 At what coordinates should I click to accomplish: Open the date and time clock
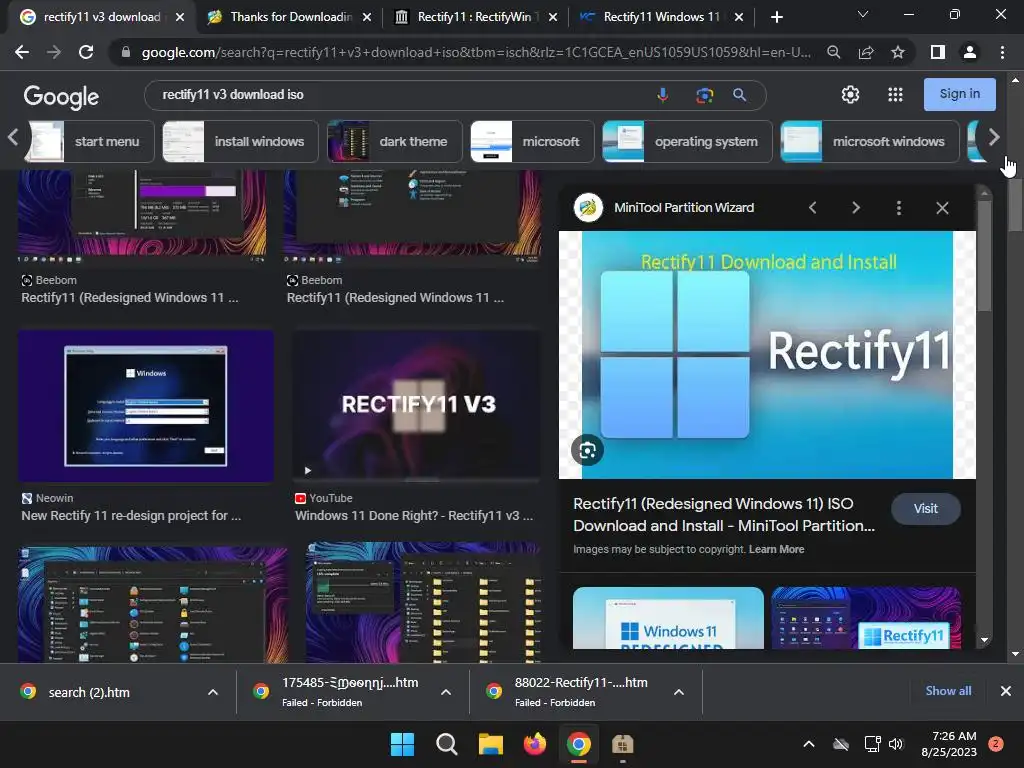[949, 744]
